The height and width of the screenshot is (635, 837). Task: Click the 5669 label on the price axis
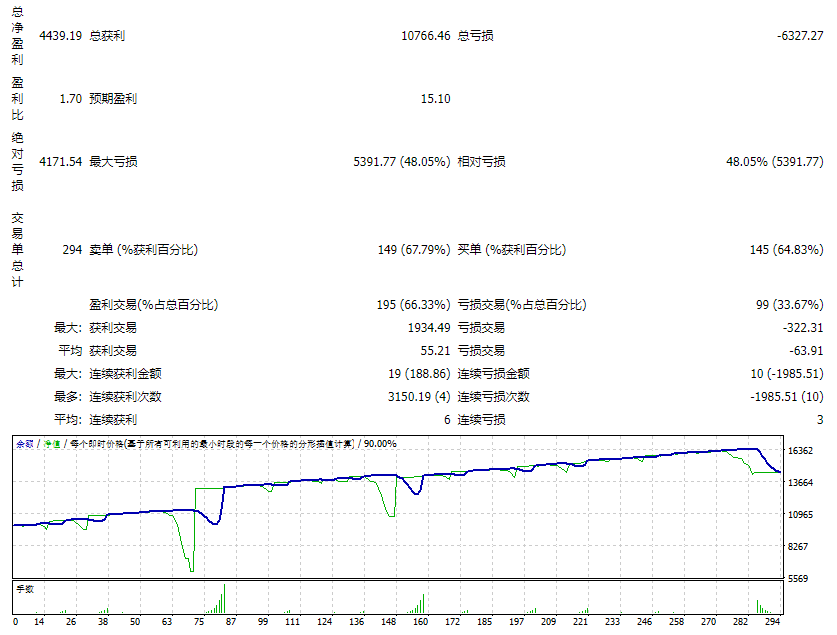click(x=799, y=579)
